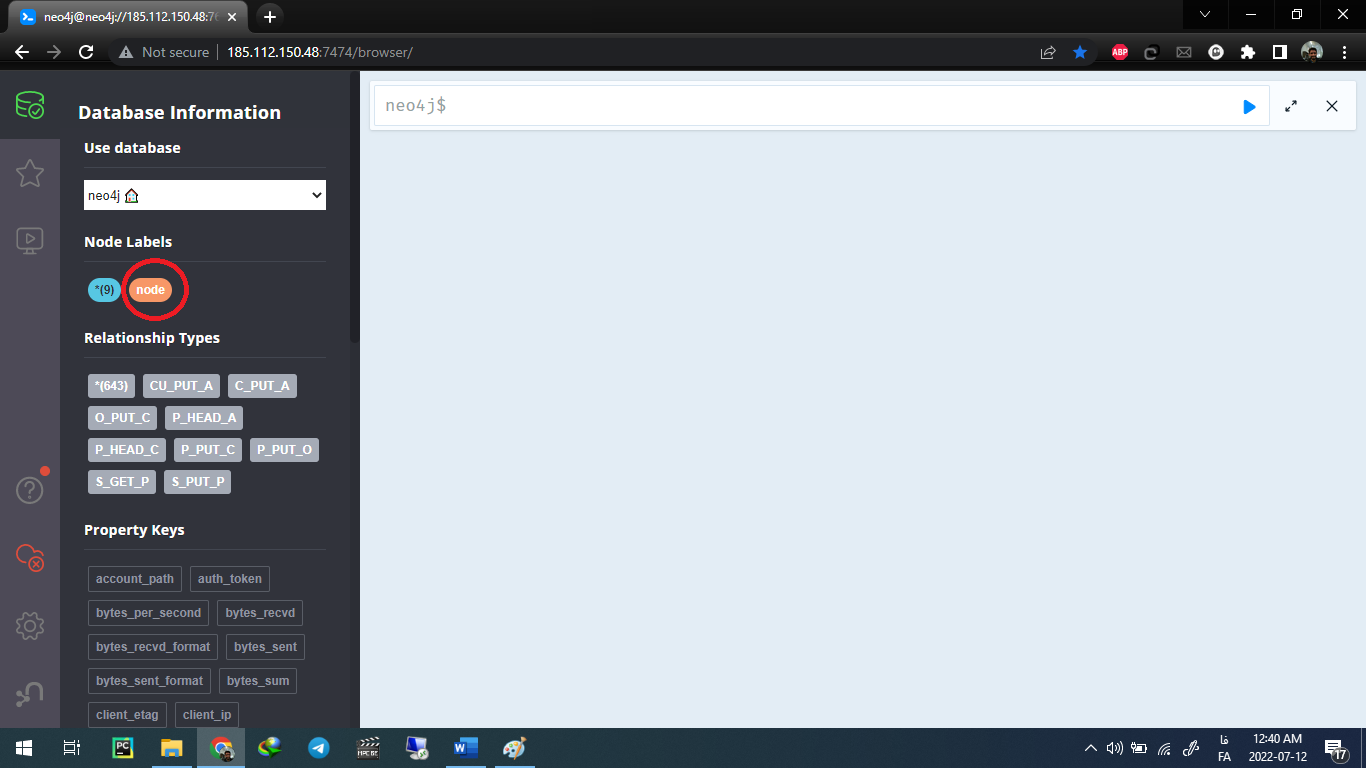
Task: Run the query with the play button
Action: click(x=1249, y=106)
